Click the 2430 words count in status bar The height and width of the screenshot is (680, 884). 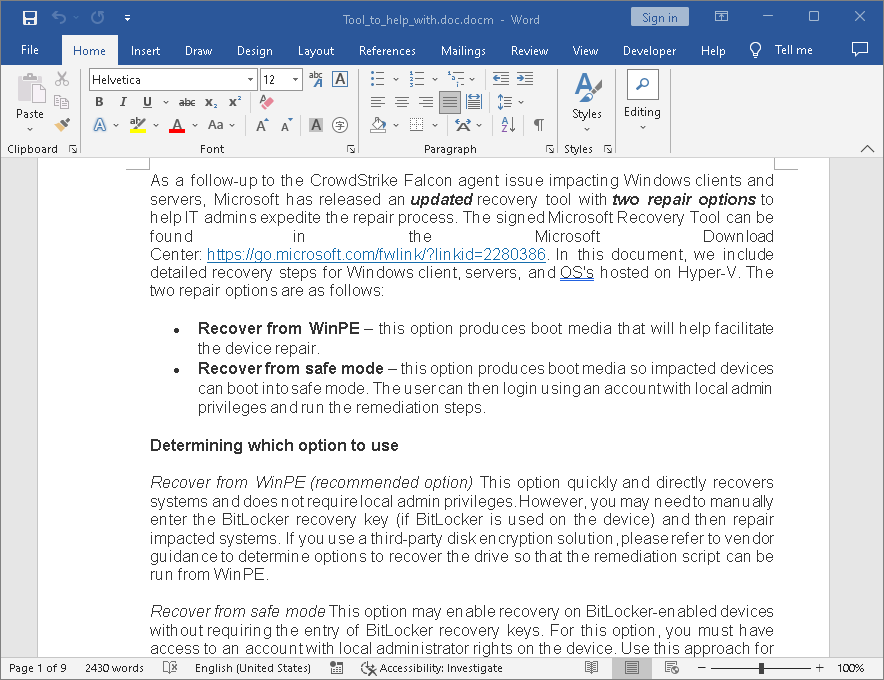click(x=114, y=668)
